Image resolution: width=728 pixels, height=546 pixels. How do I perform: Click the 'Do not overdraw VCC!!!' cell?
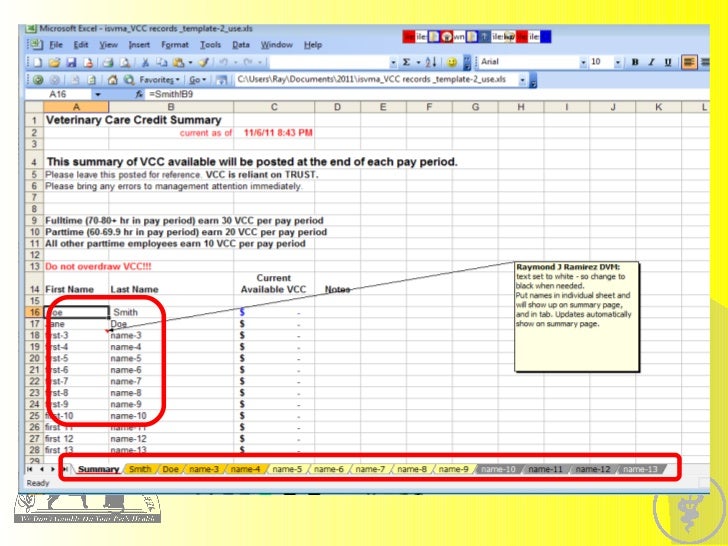click(x=76, y=266)
